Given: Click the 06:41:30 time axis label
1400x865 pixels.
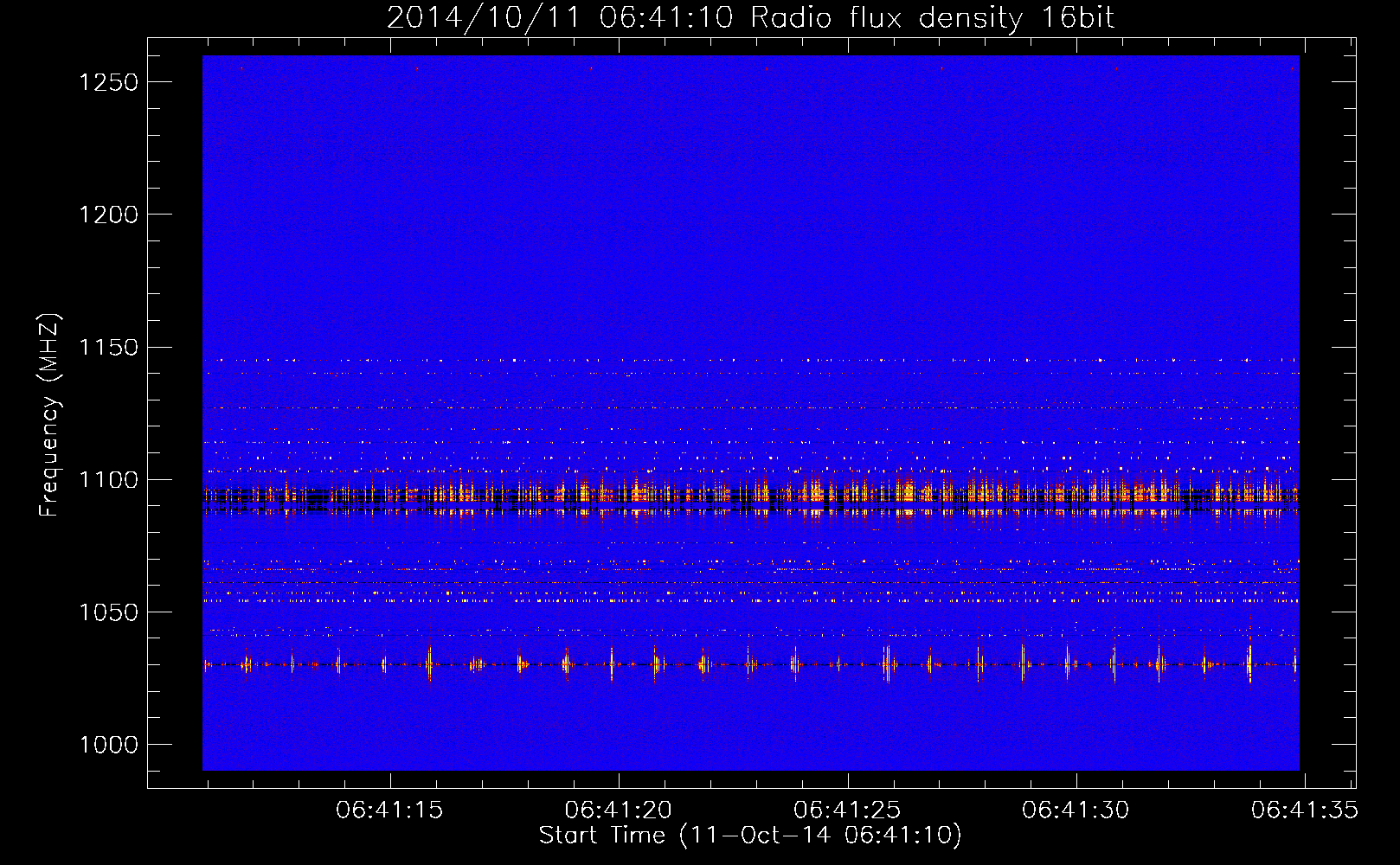Looking at the screenshot, I should [1076, 811].
